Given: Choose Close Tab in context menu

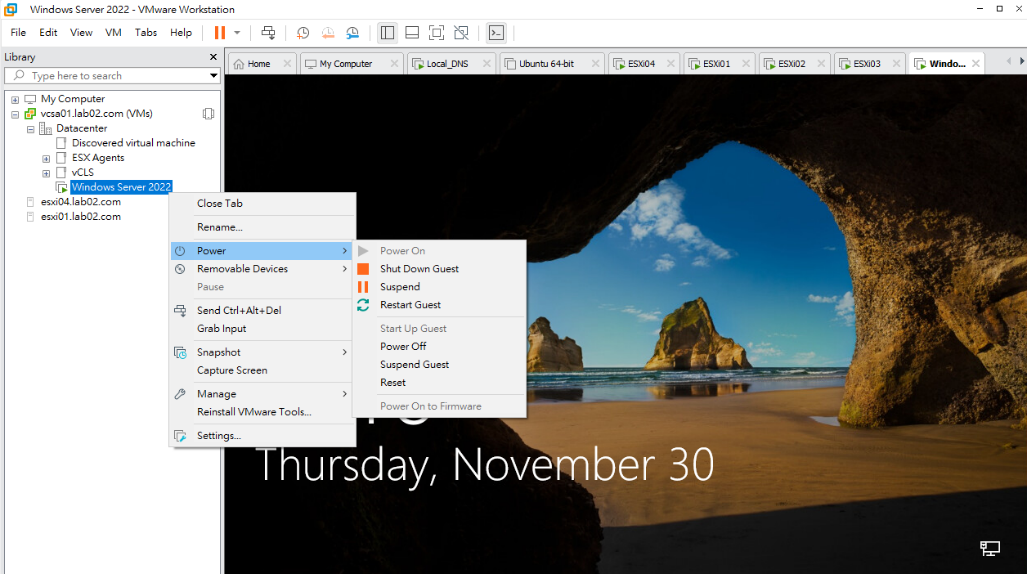Looking at the screenshot, I should click(263, 203).
